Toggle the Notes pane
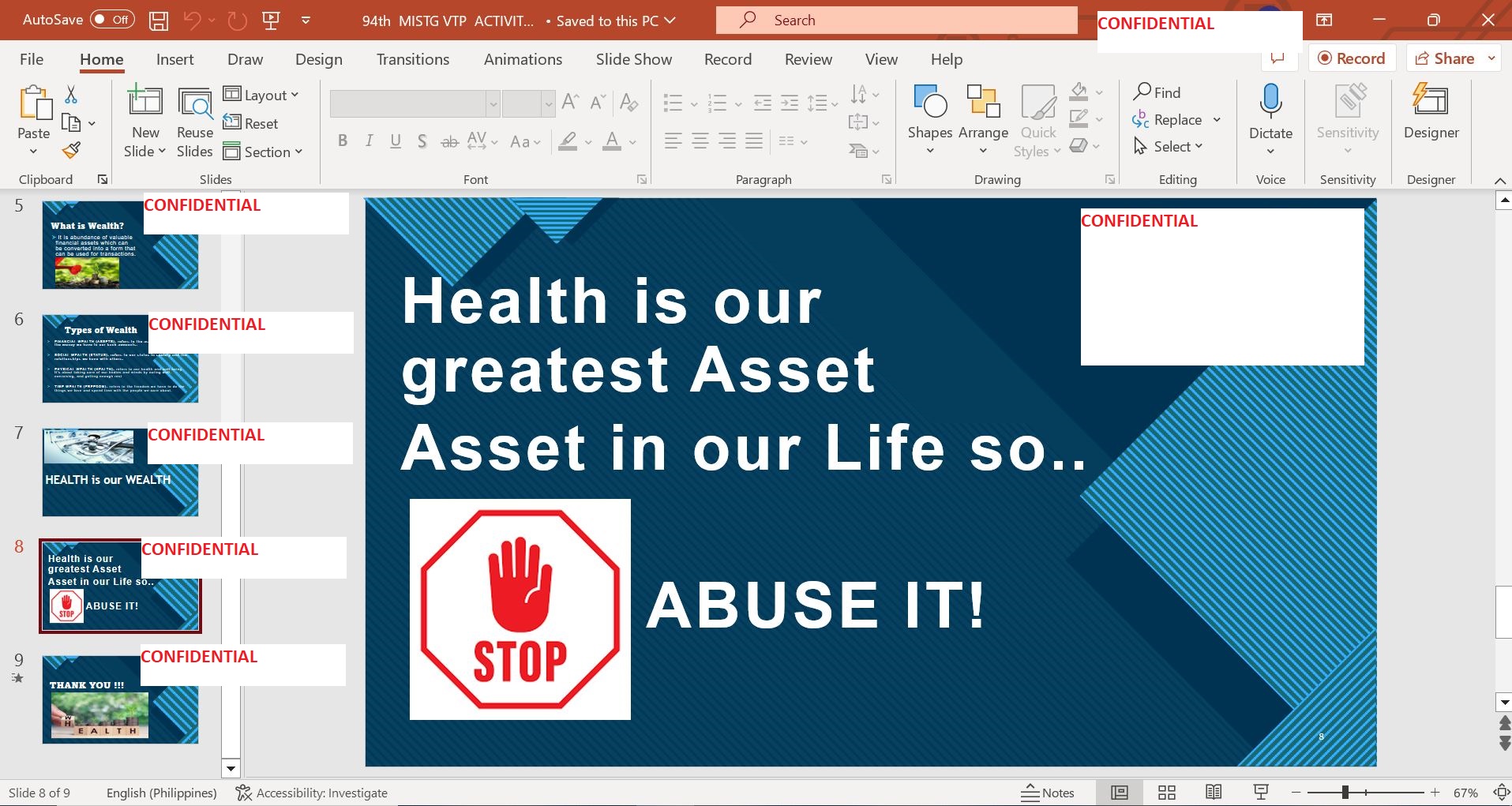Image resolution: width=1512 pixels, height=806 pixels. [x=1048, y=793]
